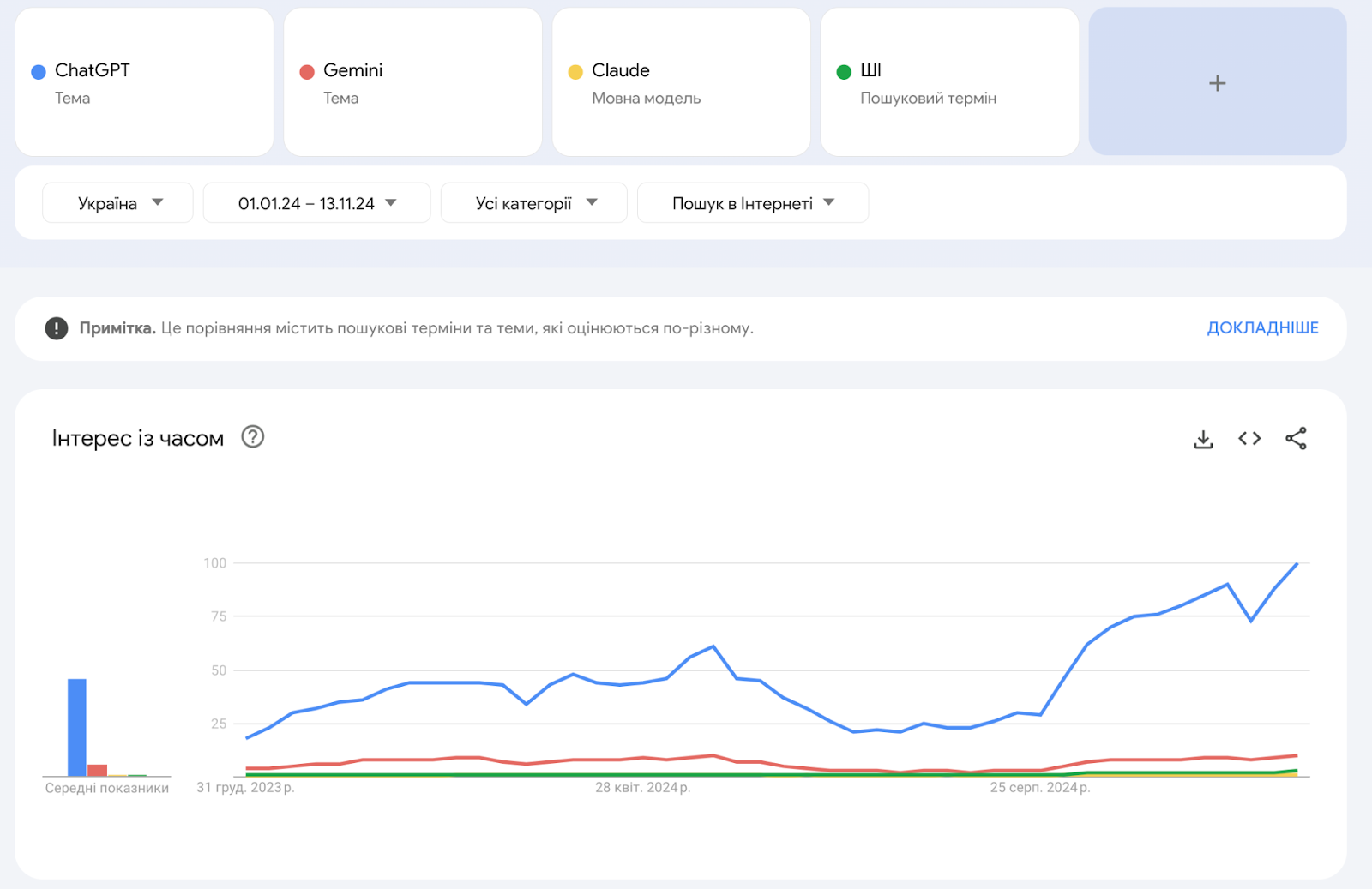Click the plus icon to add comparison
The width and height of the screenshot is (1372, 889).
click(1217, 83)
